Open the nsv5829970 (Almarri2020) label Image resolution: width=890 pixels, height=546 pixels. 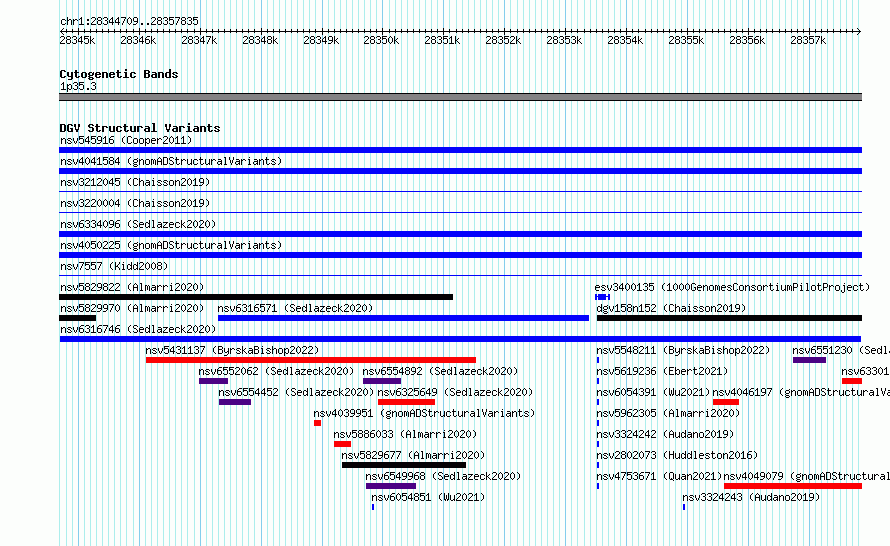(x=132, y=308)
